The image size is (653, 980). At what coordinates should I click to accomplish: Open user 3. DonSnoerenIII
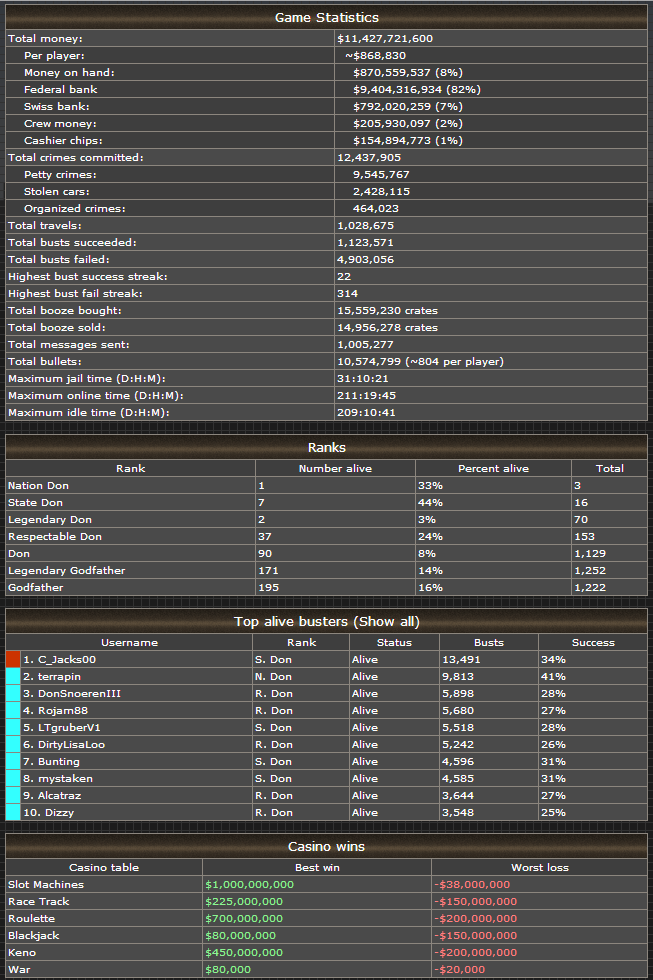[x=72, y=693]
